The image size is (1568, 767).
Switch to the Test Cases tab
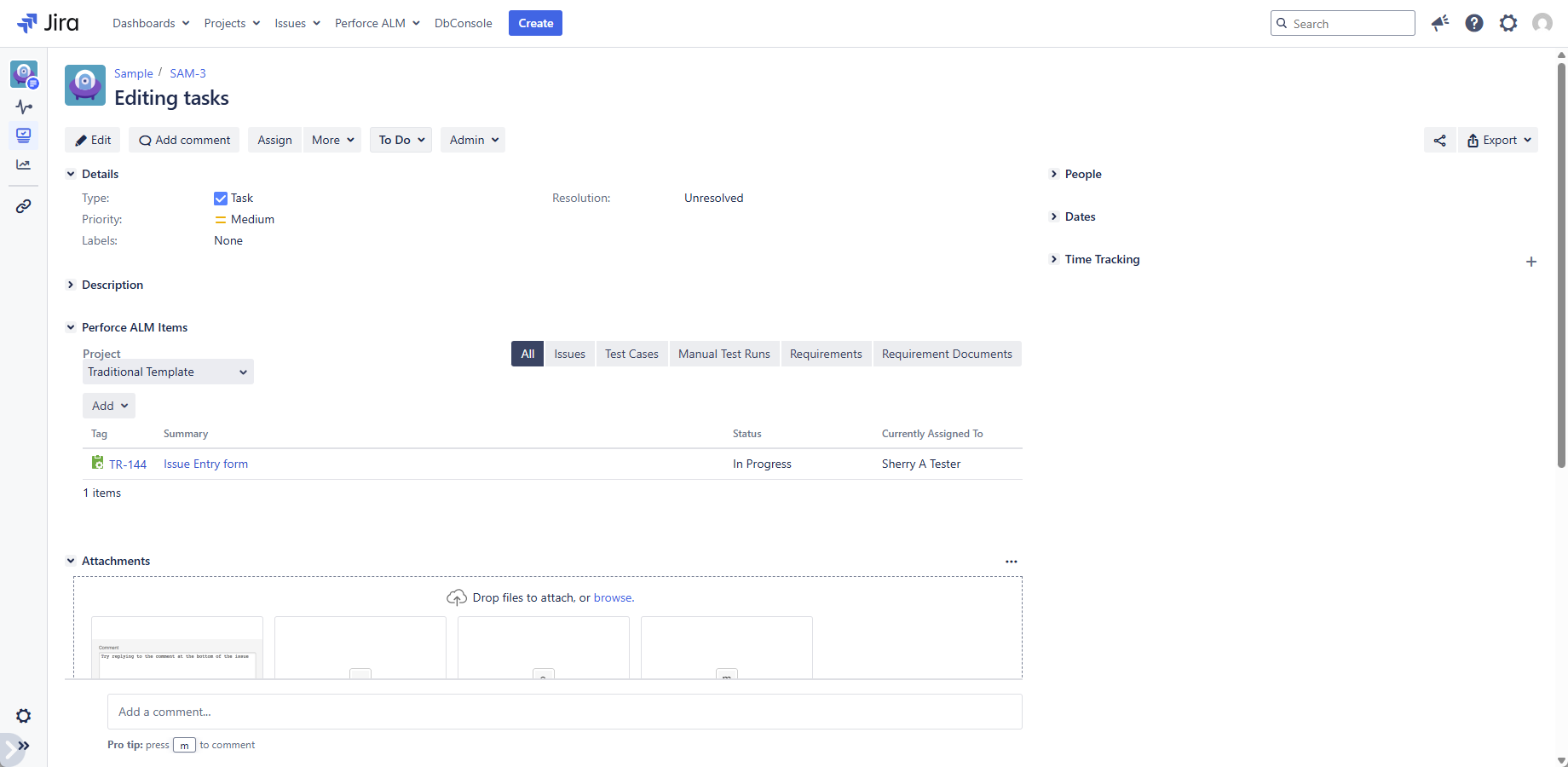tap(631, 354)
